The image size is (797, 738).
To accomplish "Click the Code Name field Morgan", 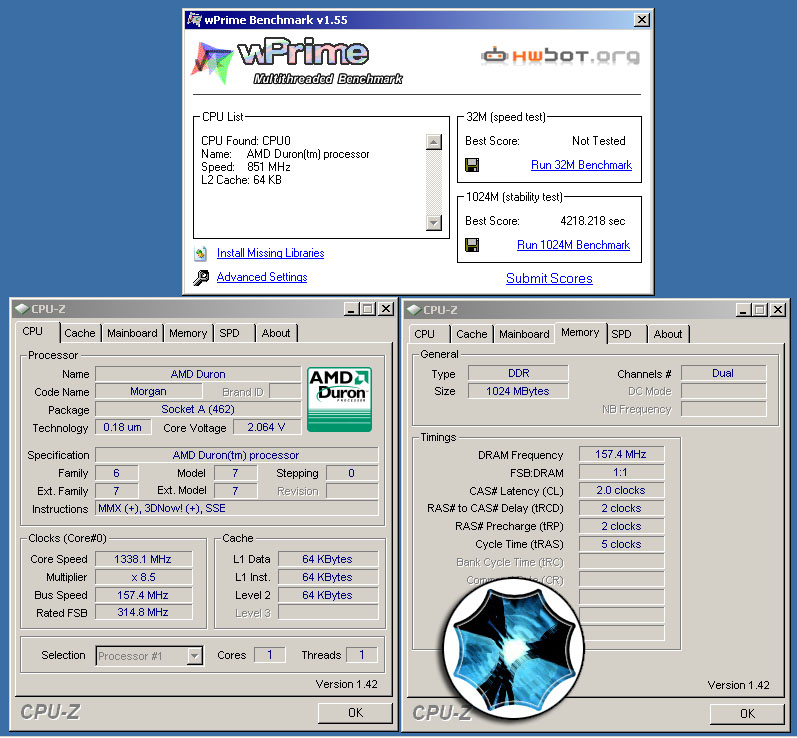I will point(148,391).
